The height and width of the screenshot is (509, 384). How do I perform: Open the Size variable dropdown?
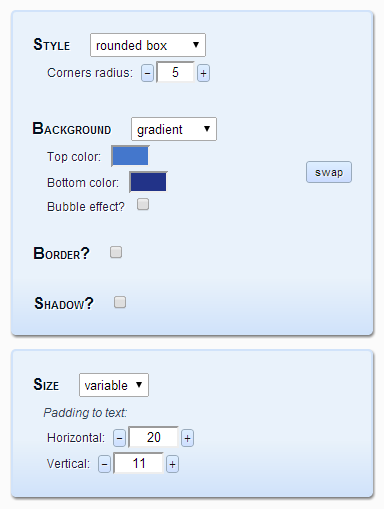tap(114, 385)
